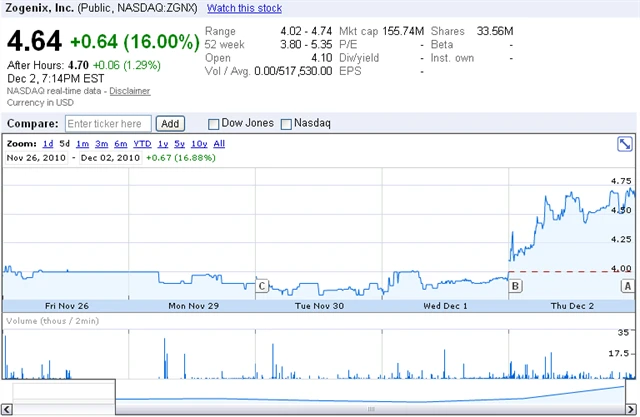This screenshot has width=640, height=417.
Task: Open news marker C on the chart
Action: pos(262,286)
